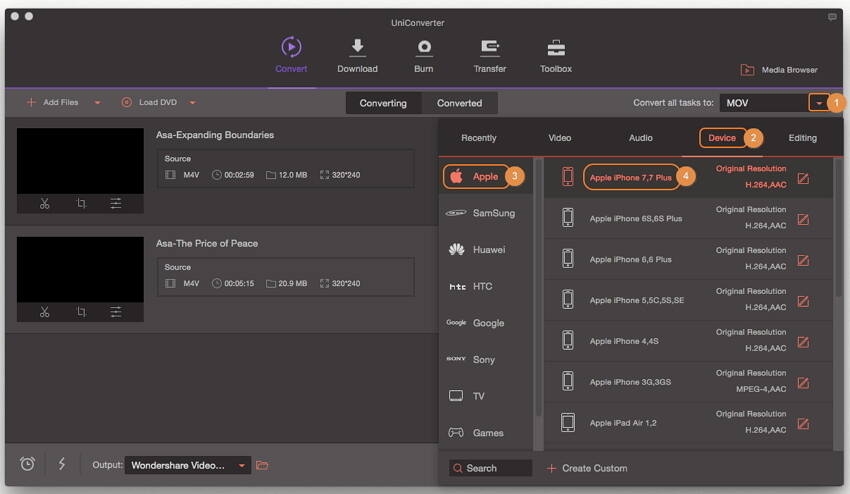Select Apple iPhone 5,5C,5S,SE preset
Screen dimensions: 850x494
click(x=688, y=300)
